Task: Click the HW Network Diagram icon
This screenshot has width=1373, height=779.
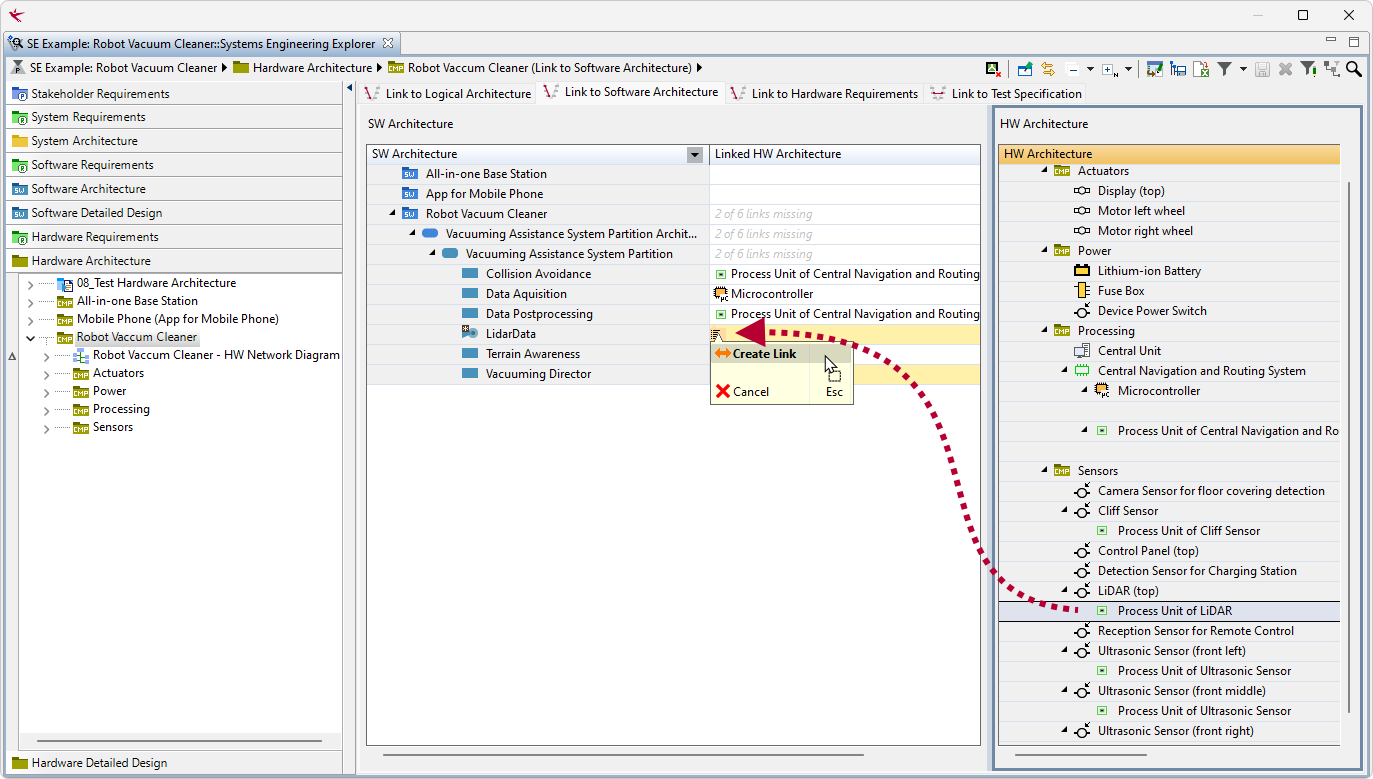Action: tap(81, 355)
